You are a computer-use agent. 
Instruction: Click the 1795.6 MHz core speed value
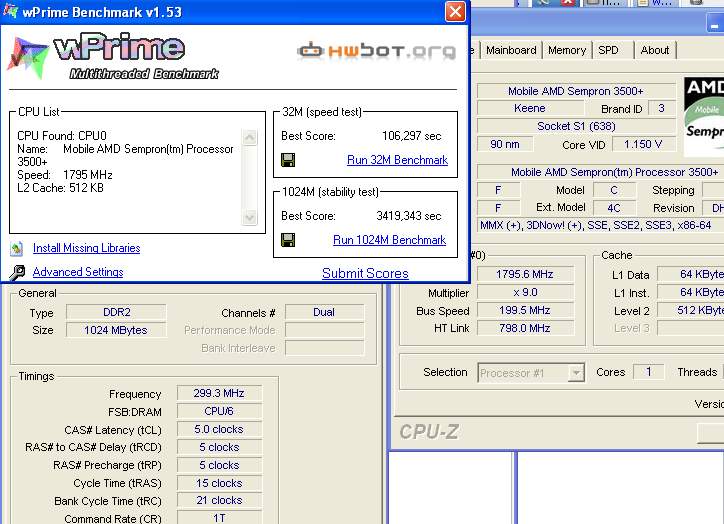coord(525,274)
